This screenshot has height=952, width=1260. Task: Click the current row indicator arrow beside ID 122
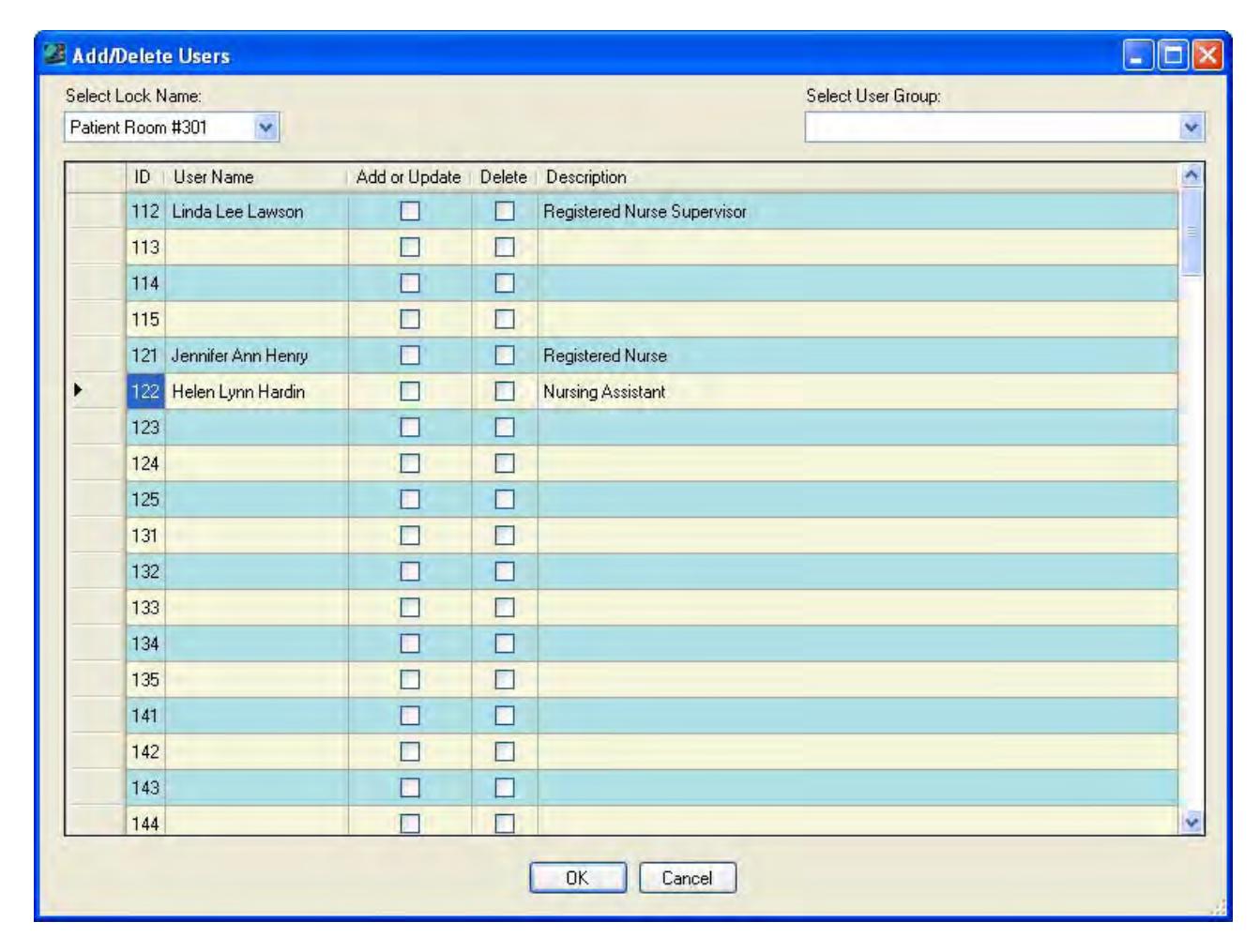coord(78,390)
